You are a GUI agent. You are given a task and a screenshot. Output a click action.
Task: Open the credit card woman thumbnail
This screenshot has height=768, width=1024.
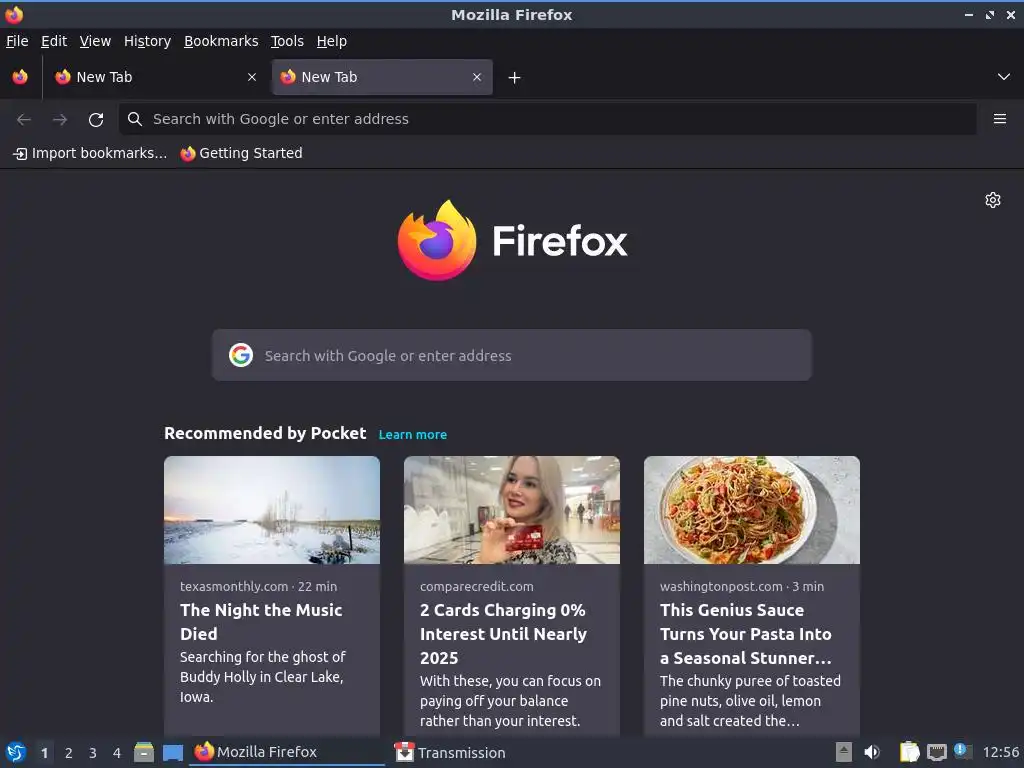coord(512,510)
